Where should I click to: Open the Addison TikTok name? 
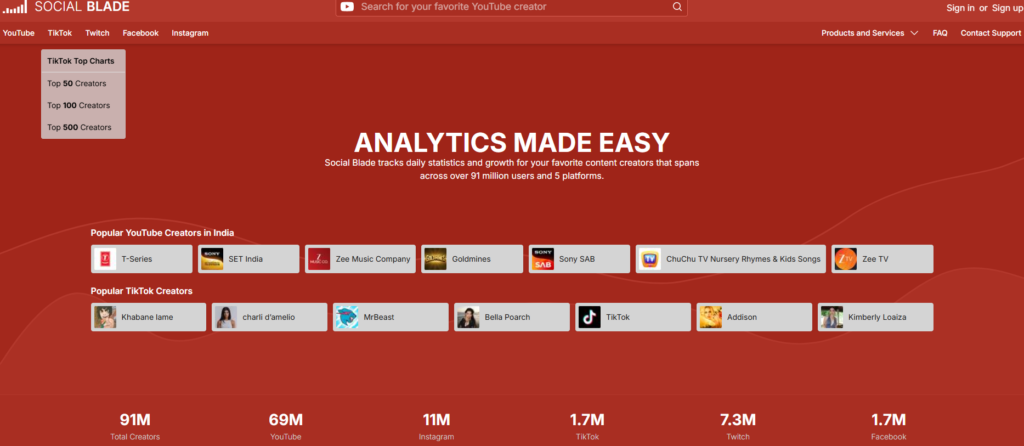tap(742, 317)
